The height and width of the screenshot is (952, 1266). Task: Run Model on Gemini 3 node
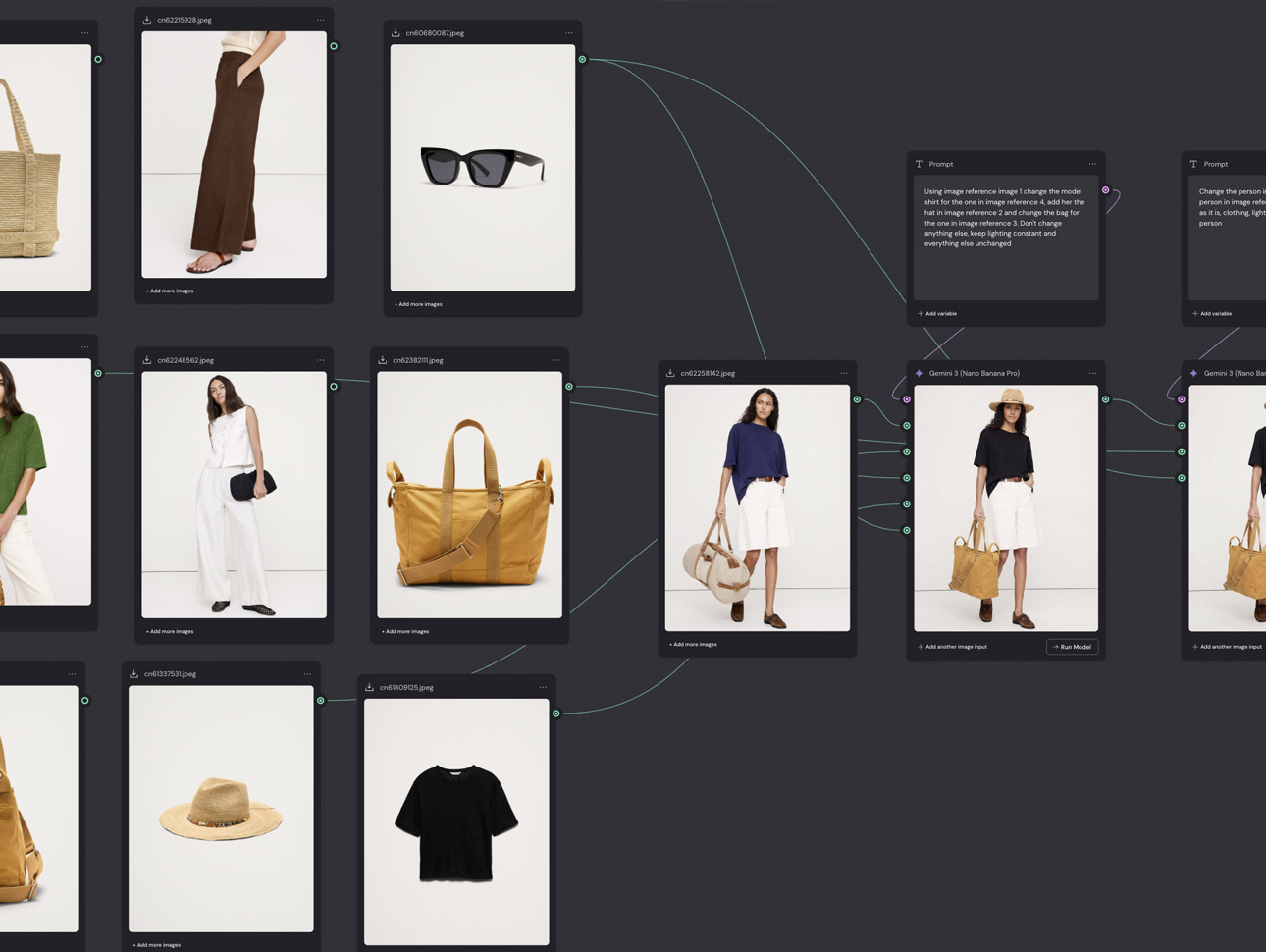coord(1072,647)
